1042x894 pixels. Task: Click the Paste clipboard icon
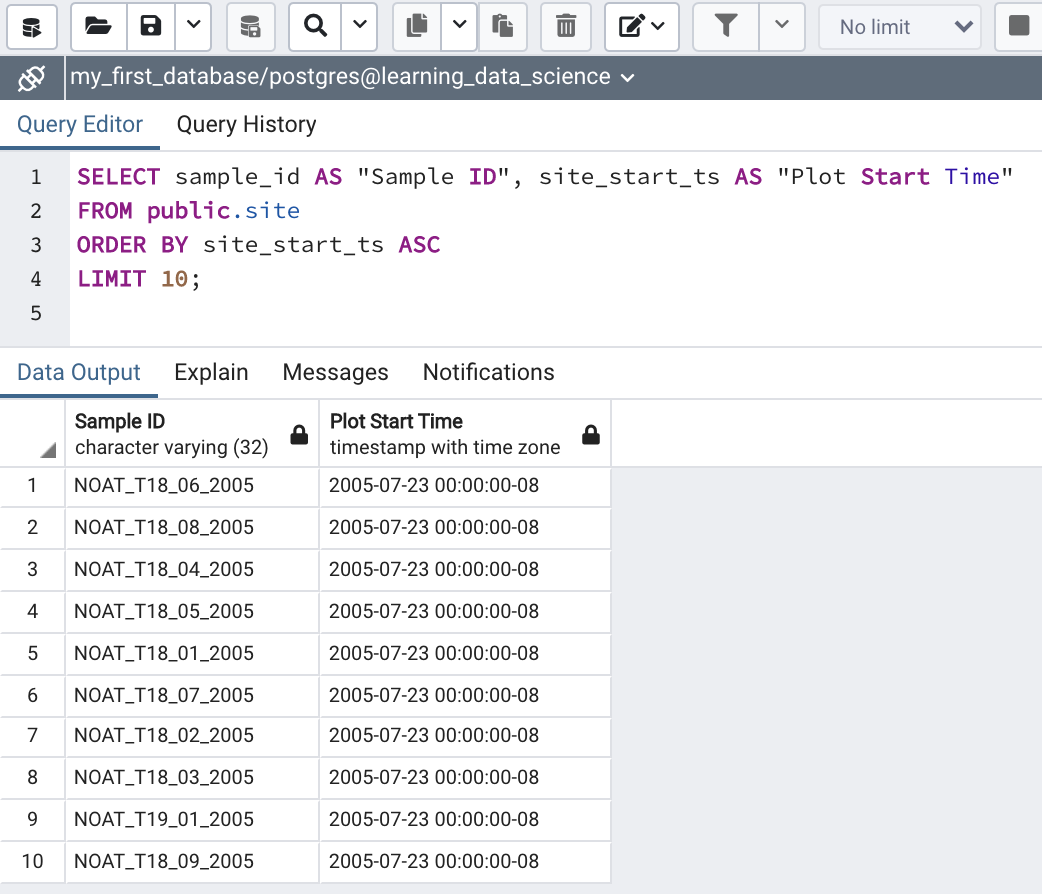coord(503,27)
